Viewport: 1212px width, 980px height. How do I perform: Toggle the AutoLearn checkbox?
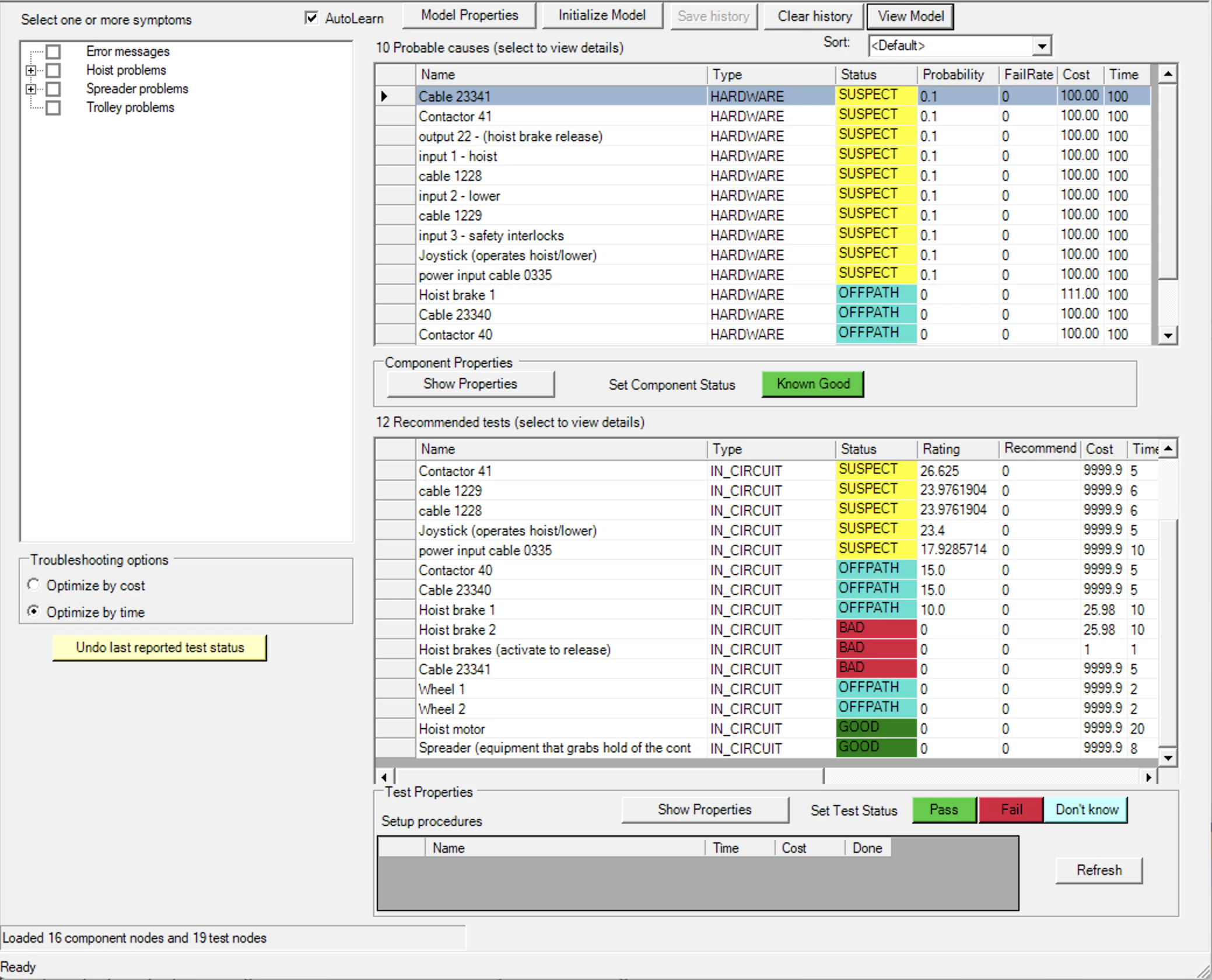pos(311,18)
